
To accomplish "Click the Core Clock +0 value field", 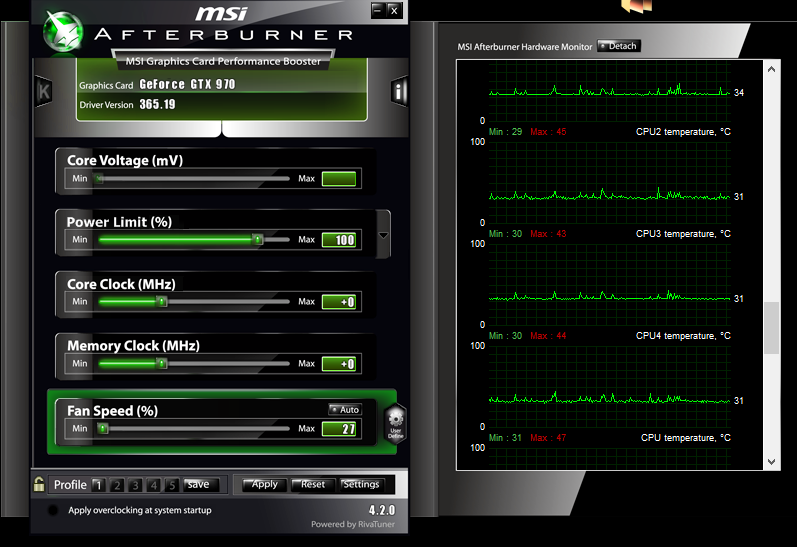I will click(x=339, y=302).
